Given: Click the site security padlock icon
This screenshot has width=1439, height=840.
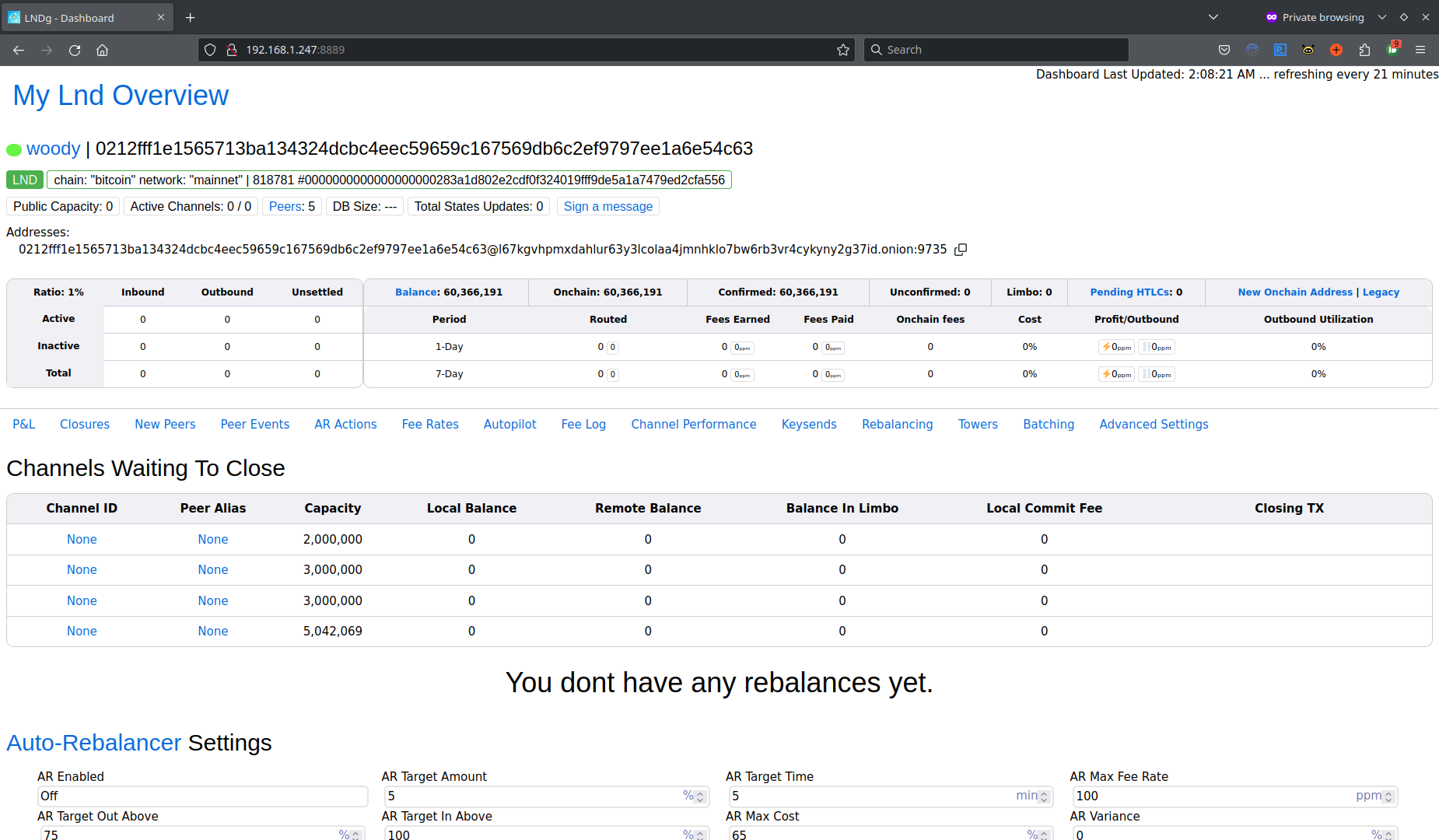Looking at the screenshot, I should (231, 50).
